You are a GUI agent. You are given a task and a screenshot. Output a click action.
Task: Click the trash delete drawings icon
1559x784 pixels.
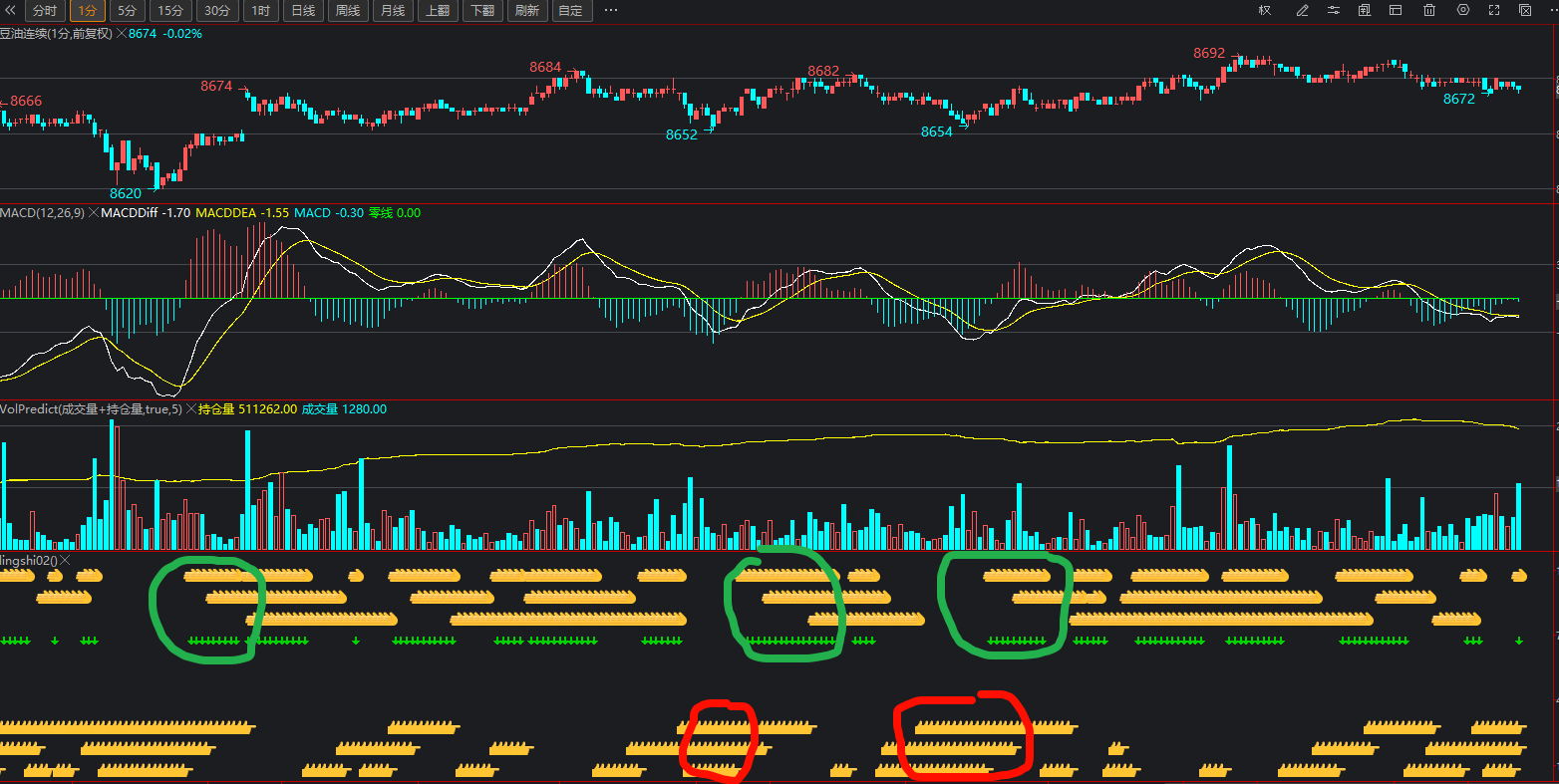point(1429,11)
